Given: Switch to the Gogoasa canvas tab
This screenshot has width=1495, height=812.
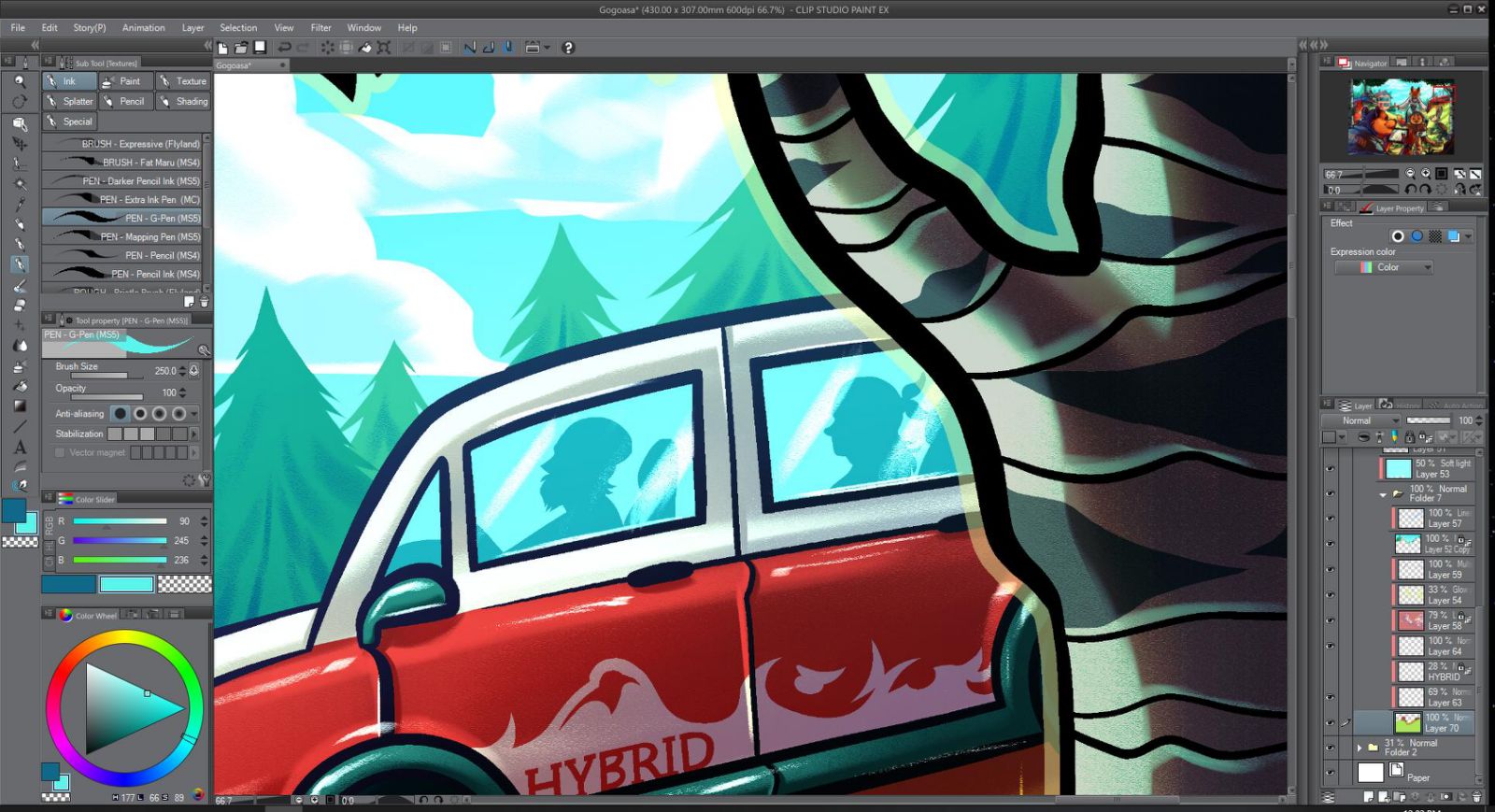Looking at the screenshot, I should [x=251, y=65].
